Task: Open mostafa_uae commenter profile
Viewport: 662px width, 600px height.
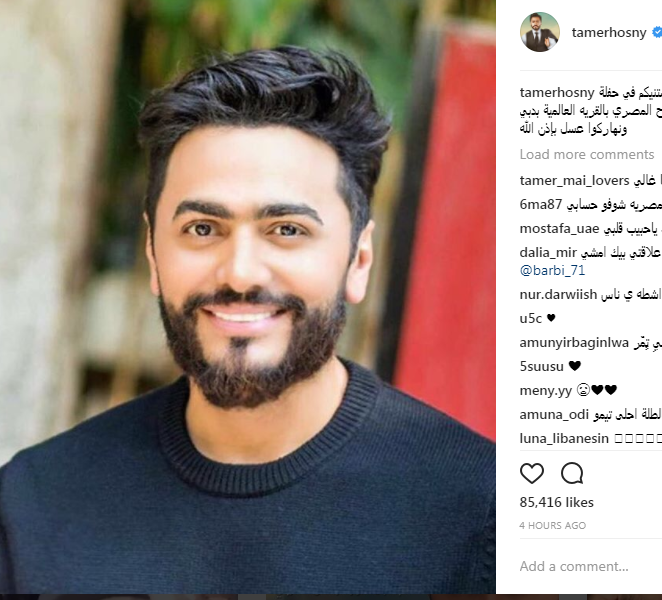Action: click(x=559, y=229)
